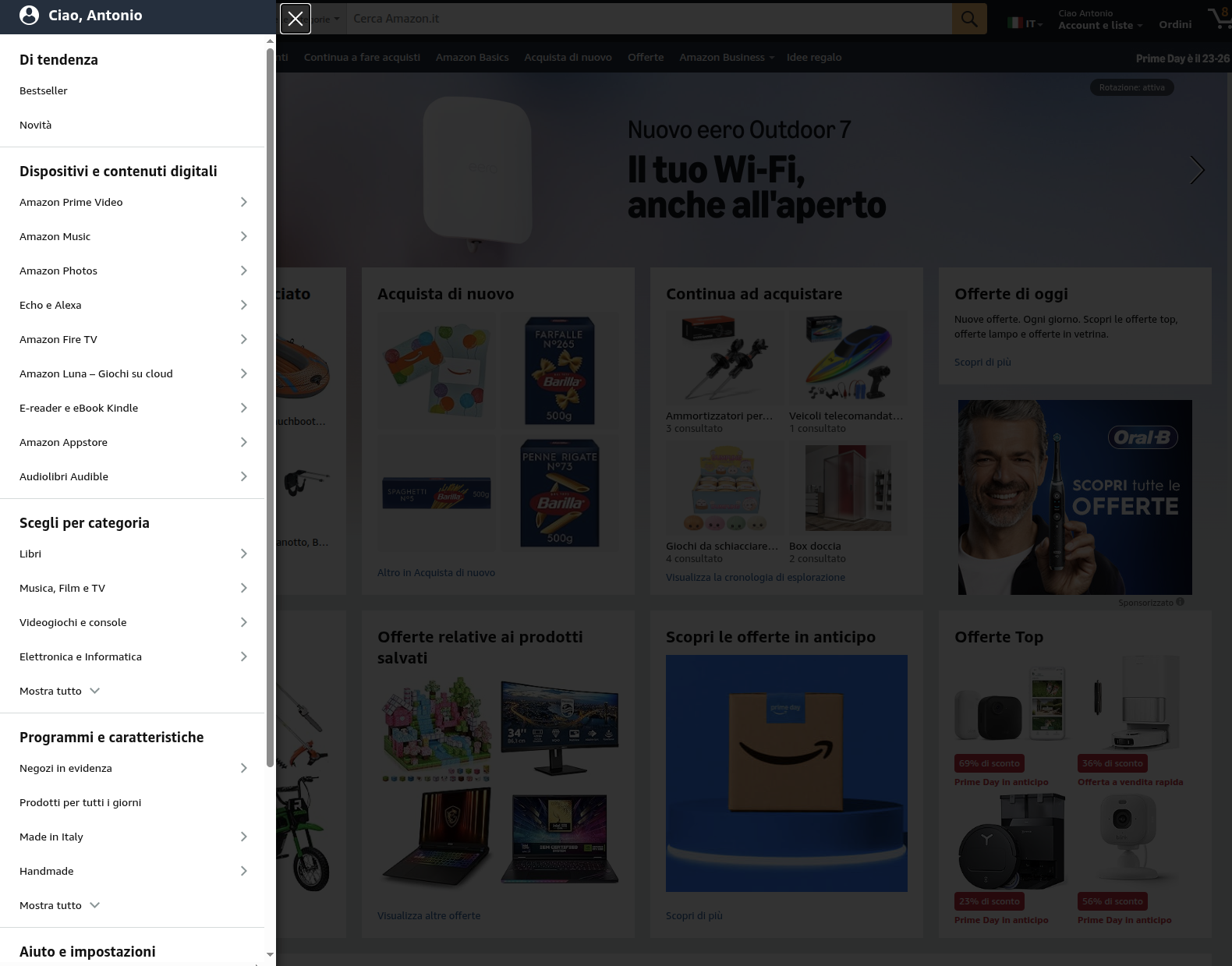Open the shopping cart icon
1232x966 pixels.
(x=1219, y=19)
